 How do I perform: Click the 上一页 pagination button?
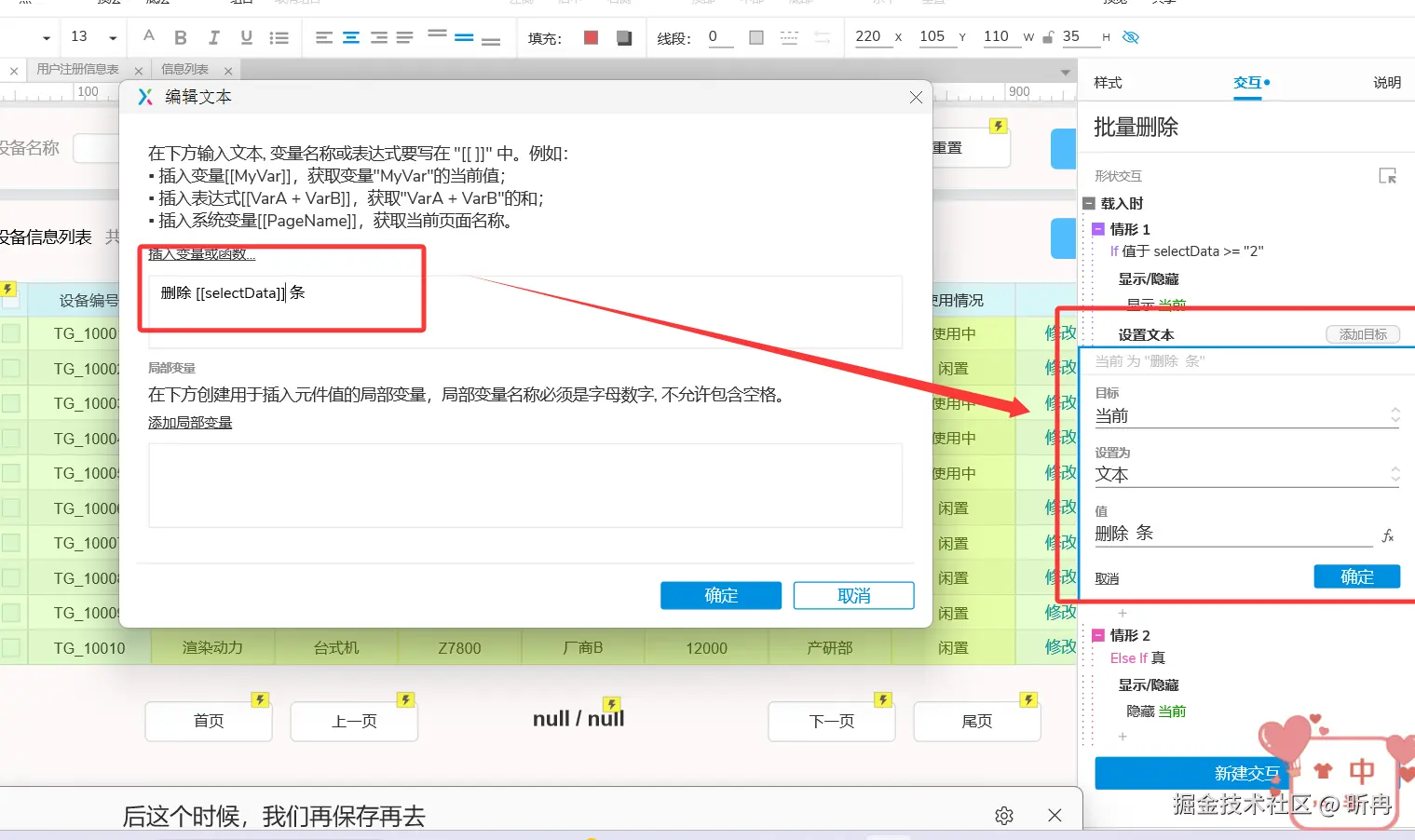coord(354,721)
